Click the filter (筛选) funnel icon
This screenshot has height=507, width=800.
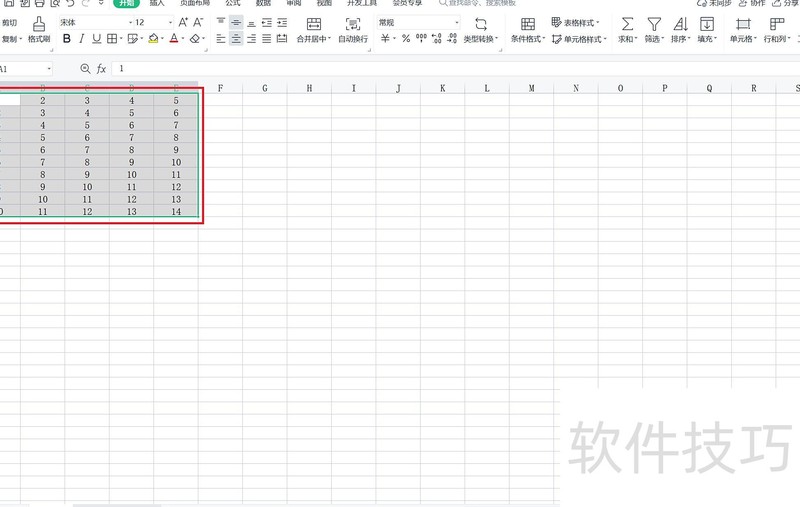[x=654, y=24]
